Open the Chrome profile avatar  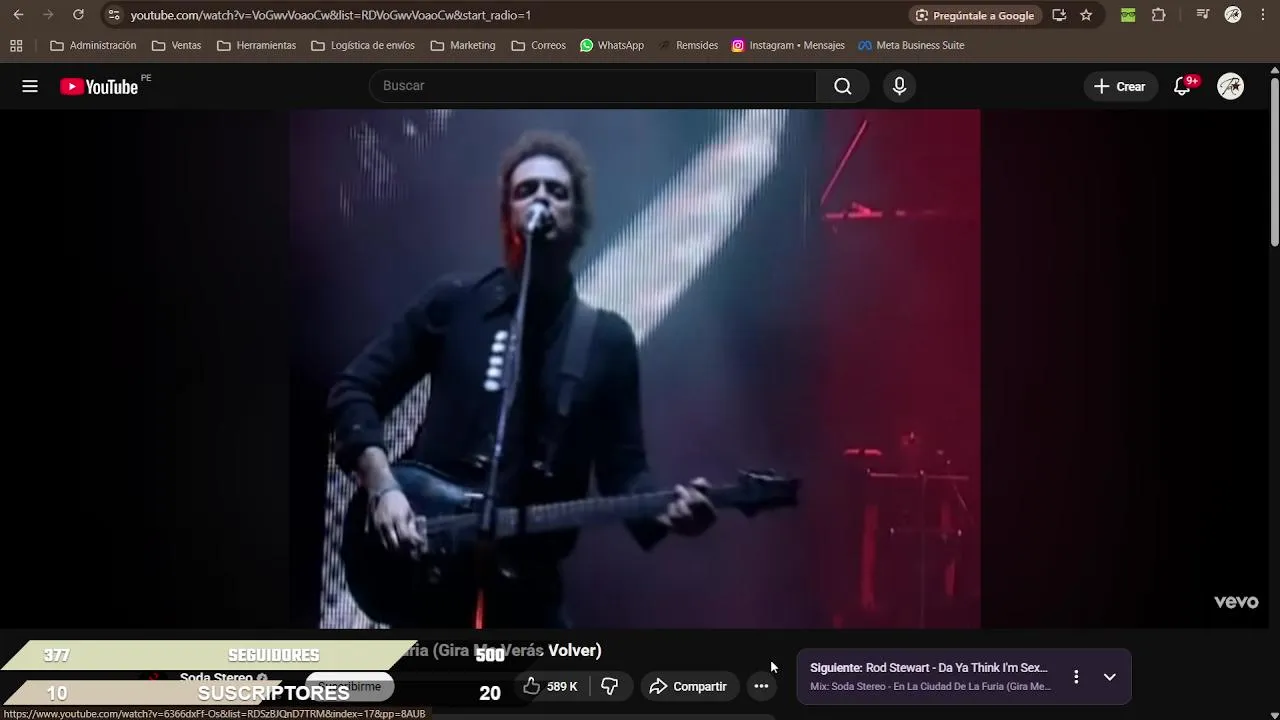1233,15
